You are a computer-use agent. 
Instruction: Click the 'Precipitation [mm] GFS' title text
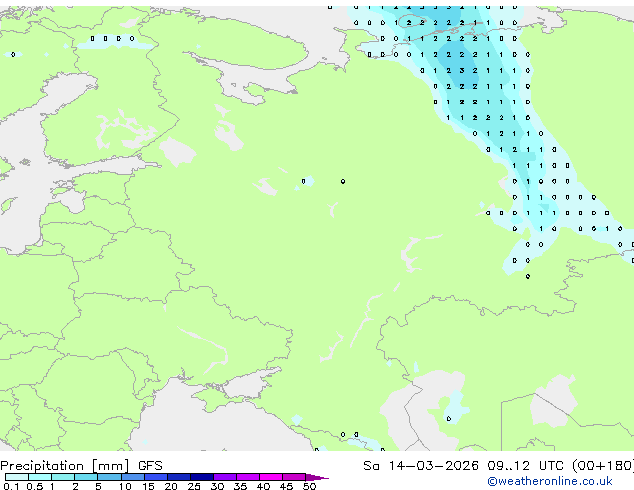pyautogui.click(x=81, y=466)
